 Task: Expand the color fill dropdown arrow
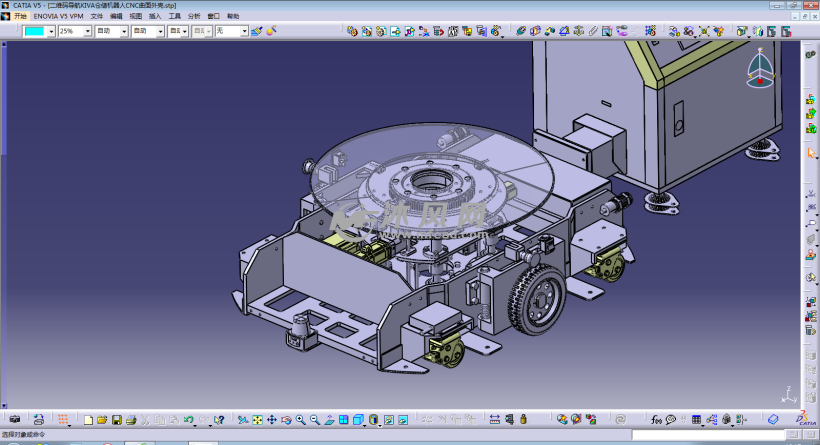point(51,31)
